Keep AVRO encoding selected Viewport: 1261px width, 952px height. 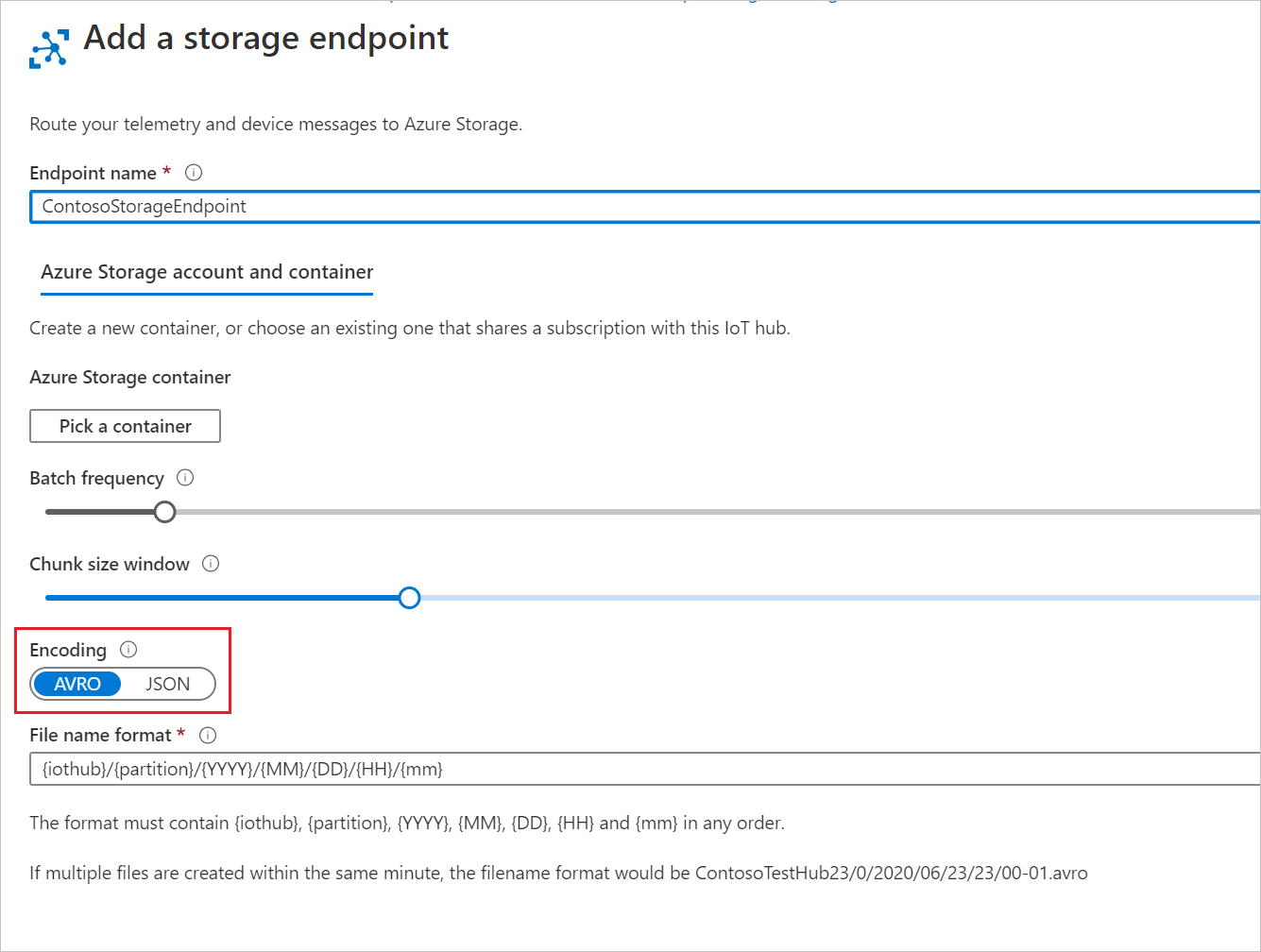pos(78,683)
